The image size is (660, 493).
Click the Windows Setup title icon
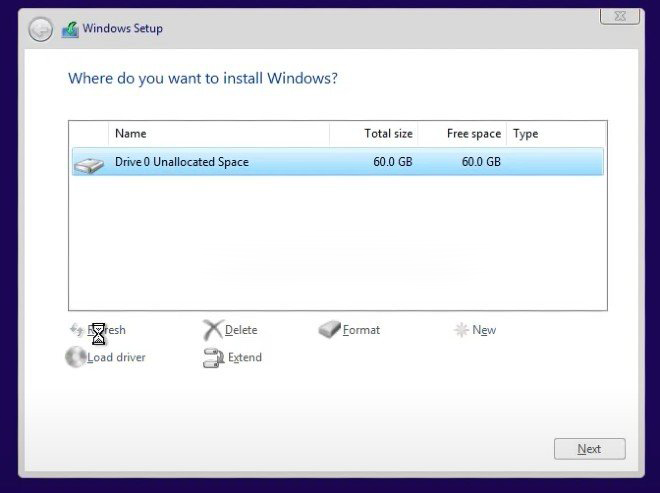tap(70, 30)
